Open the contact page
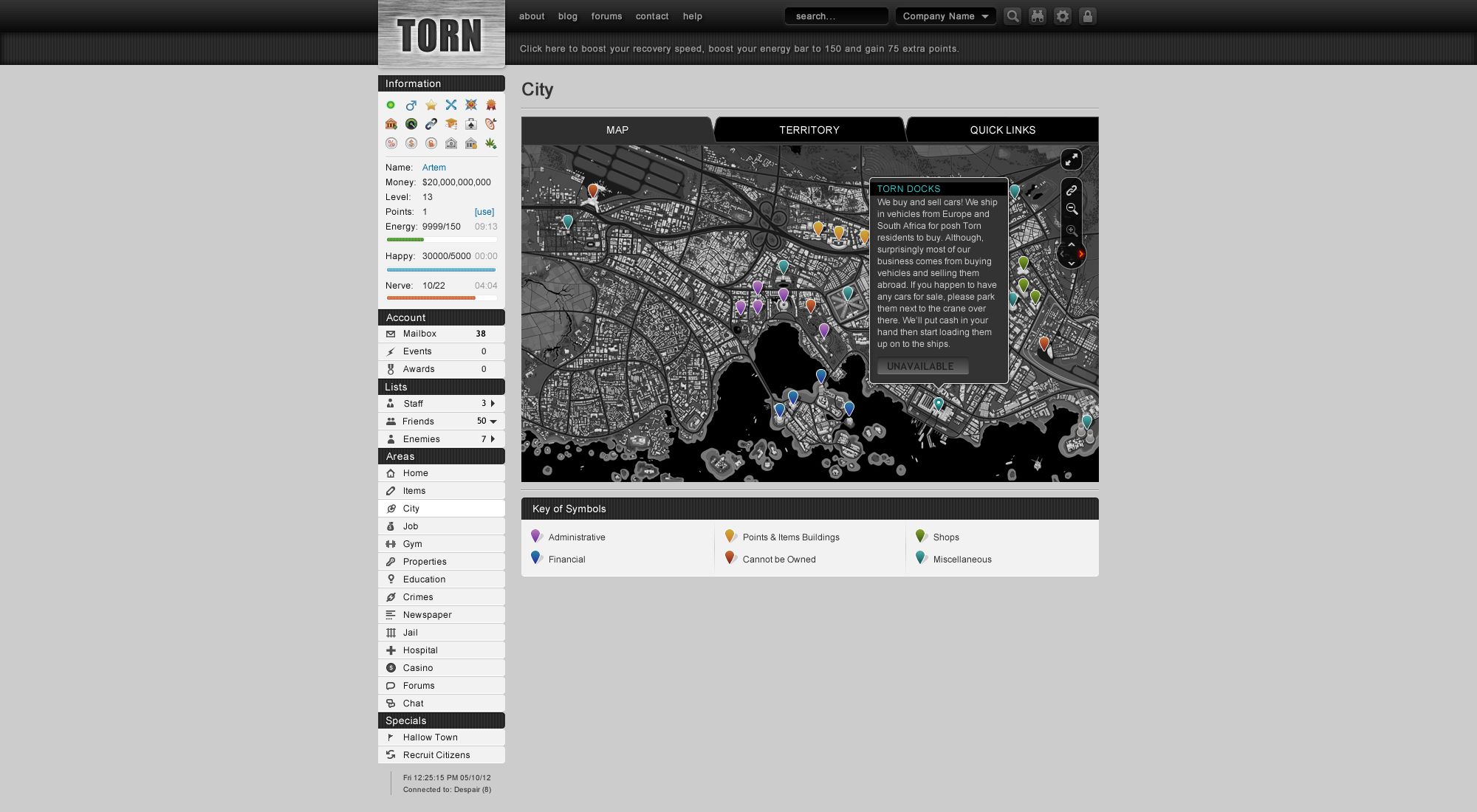Image resolution: width=1477 pixels, height=812 pixels. click(x=652, y=16)
